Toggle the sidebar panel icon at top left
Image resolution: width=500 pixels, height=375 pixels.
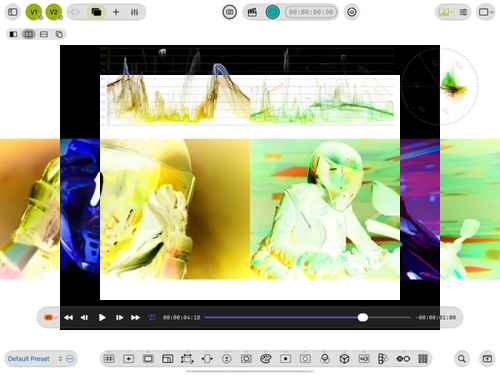coord(13,12)
